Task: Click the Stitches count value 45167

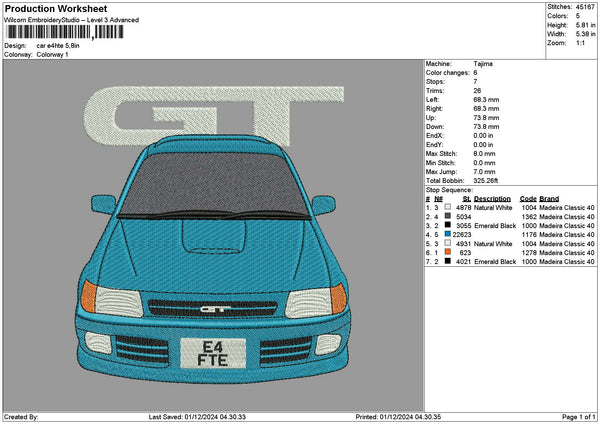Action: (583, 7)
